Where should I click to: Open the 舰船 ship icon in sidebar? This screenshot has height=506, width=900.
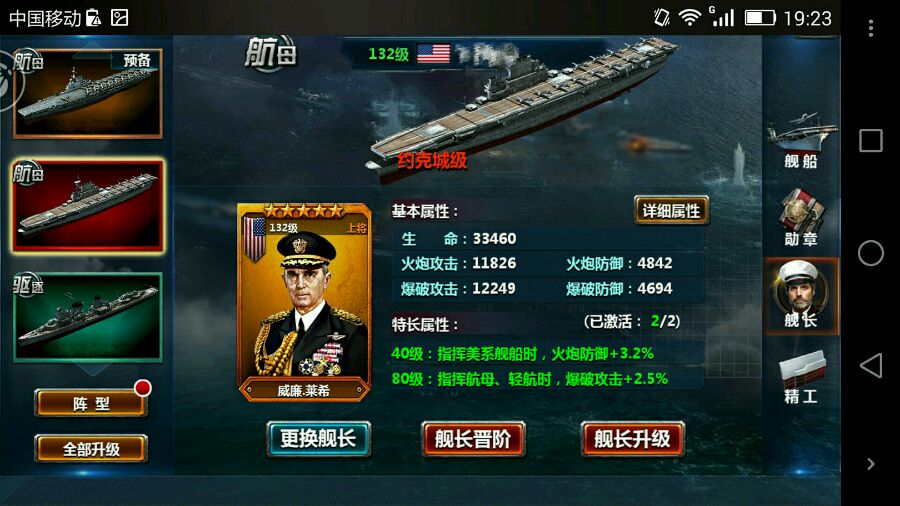pos(801,141)
